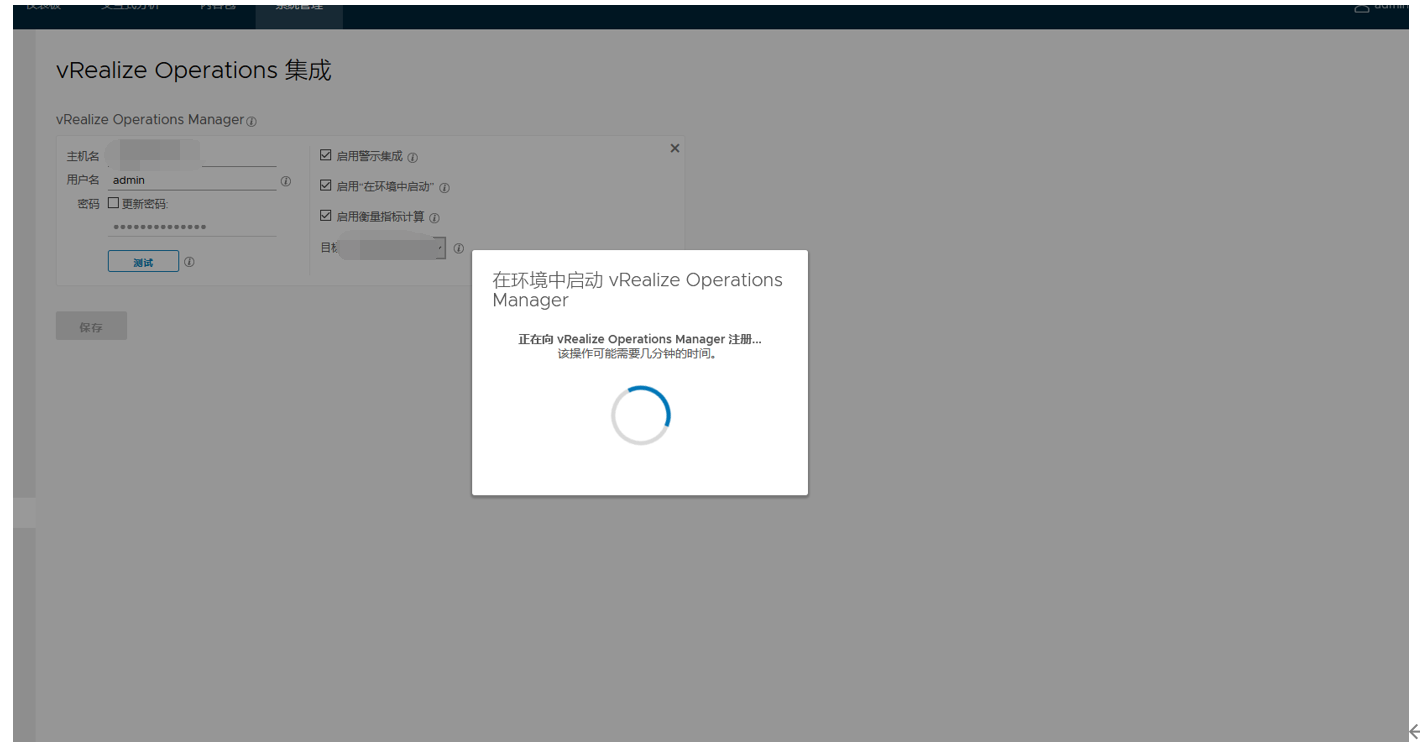Collapse the panel using the bottom-right chevron
This screenshot has width=1420, height=746.
[x=1414, y=731]
